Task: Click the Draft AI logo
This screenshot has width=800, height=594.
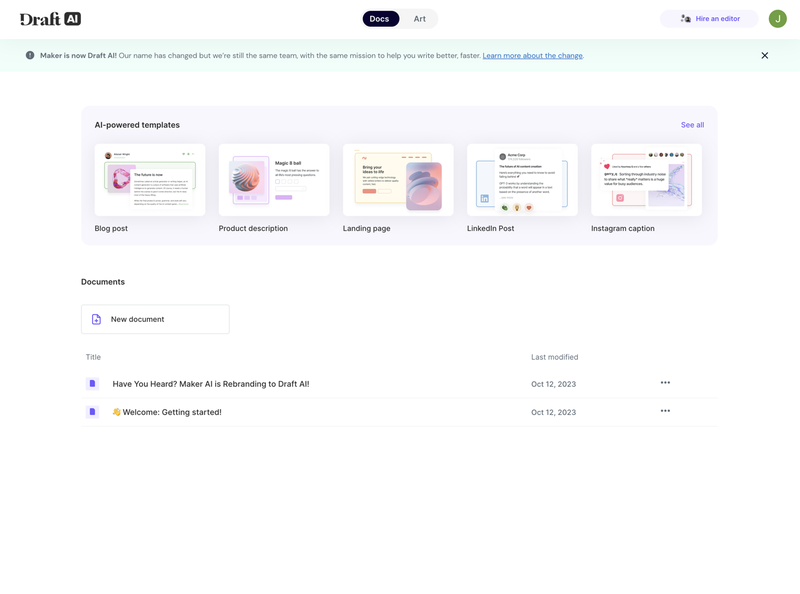Action: (46, 18)
